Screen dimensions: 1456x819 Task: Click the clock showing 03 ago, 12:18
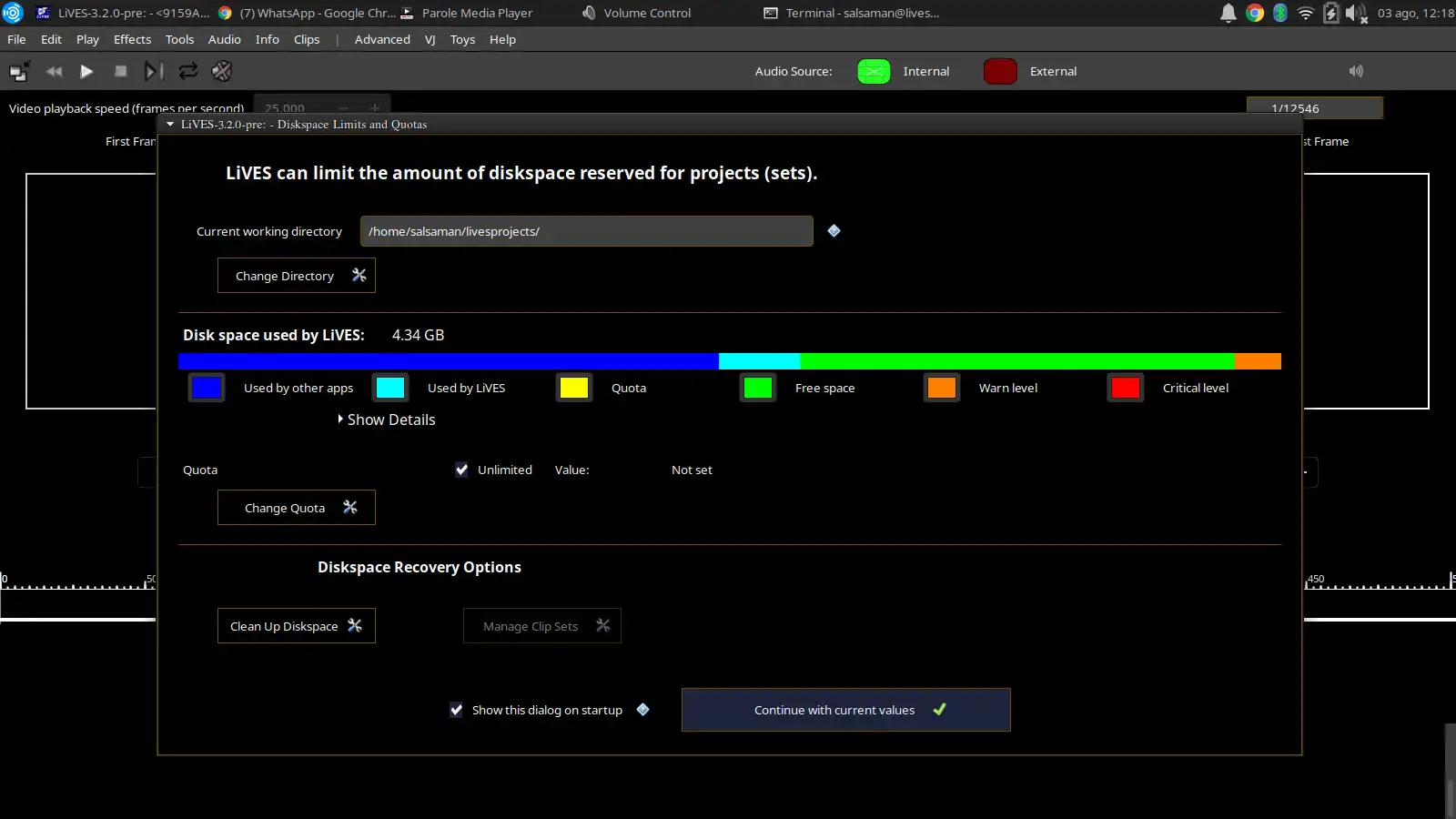pyautogui.click(x=1415, y=13)
